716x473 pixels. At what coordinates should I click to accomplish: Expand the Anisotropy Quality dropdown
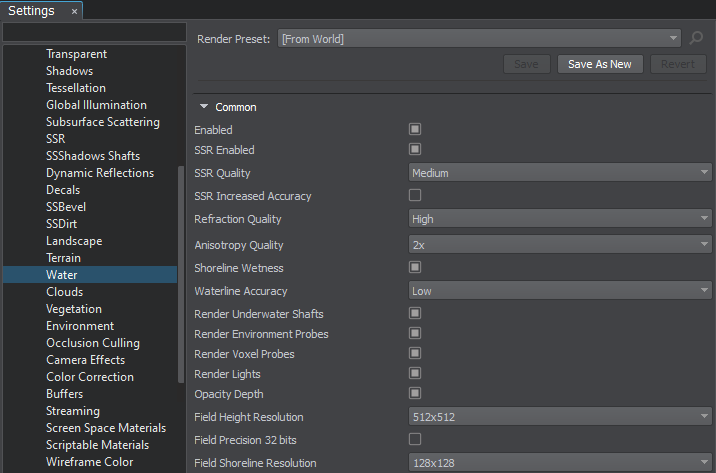559,245
